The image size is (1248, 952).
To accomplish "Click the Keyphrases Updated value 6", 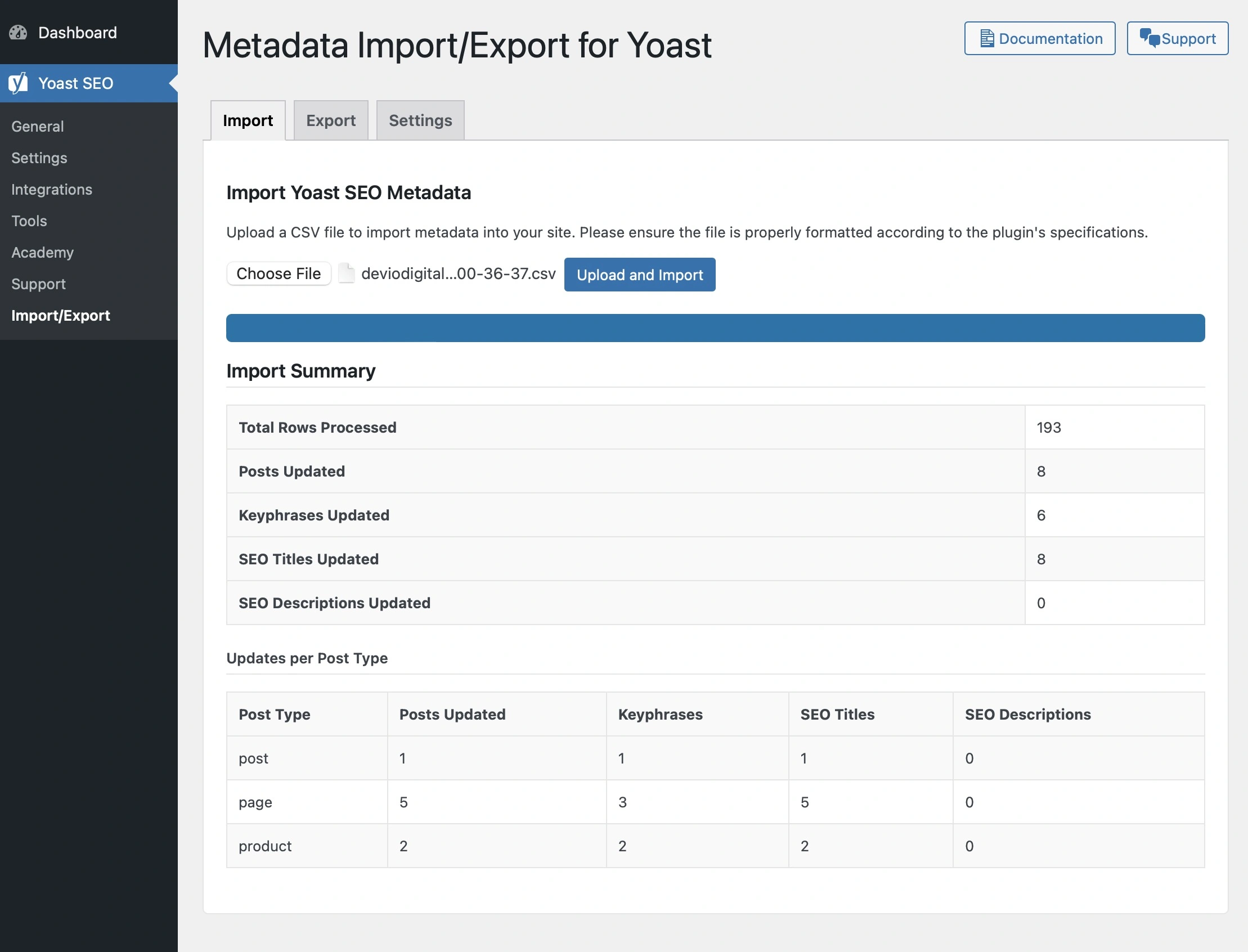I will tap(1040, 515).
